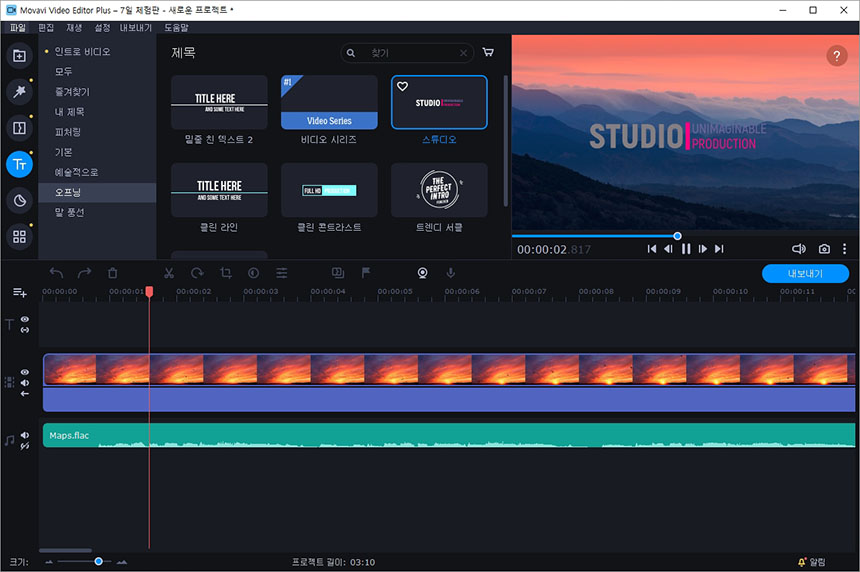
Task: Select 인트로 비디오 category
Action: pos(82,52)
